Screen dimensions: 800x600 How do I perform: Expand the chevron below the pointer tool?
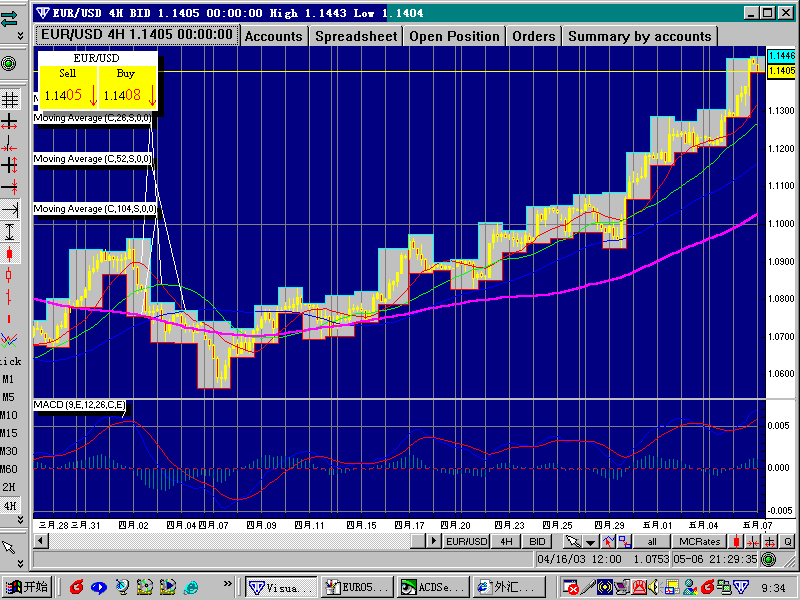pos(20,563)
